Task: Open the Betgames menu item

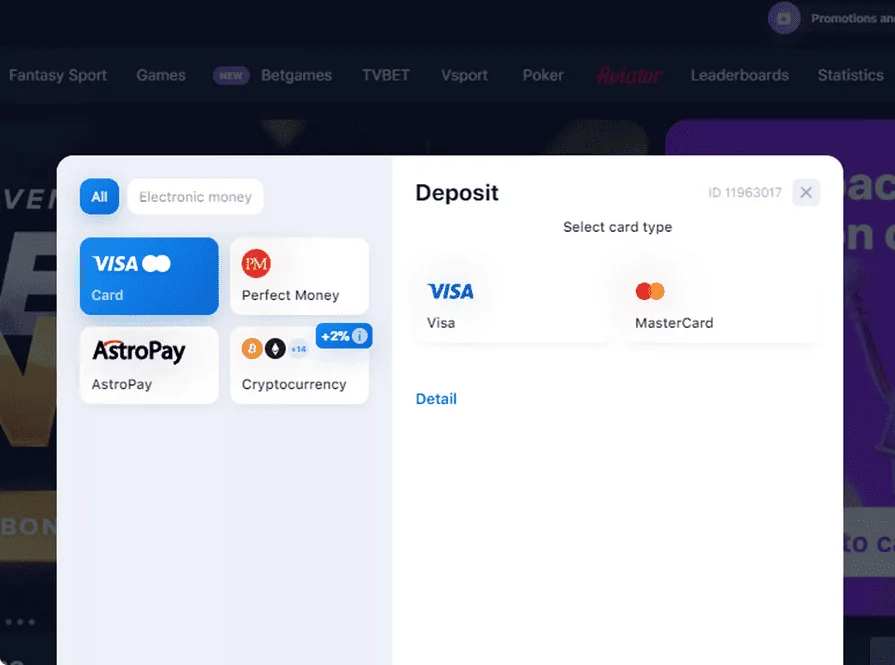Action: pos(296,75)
